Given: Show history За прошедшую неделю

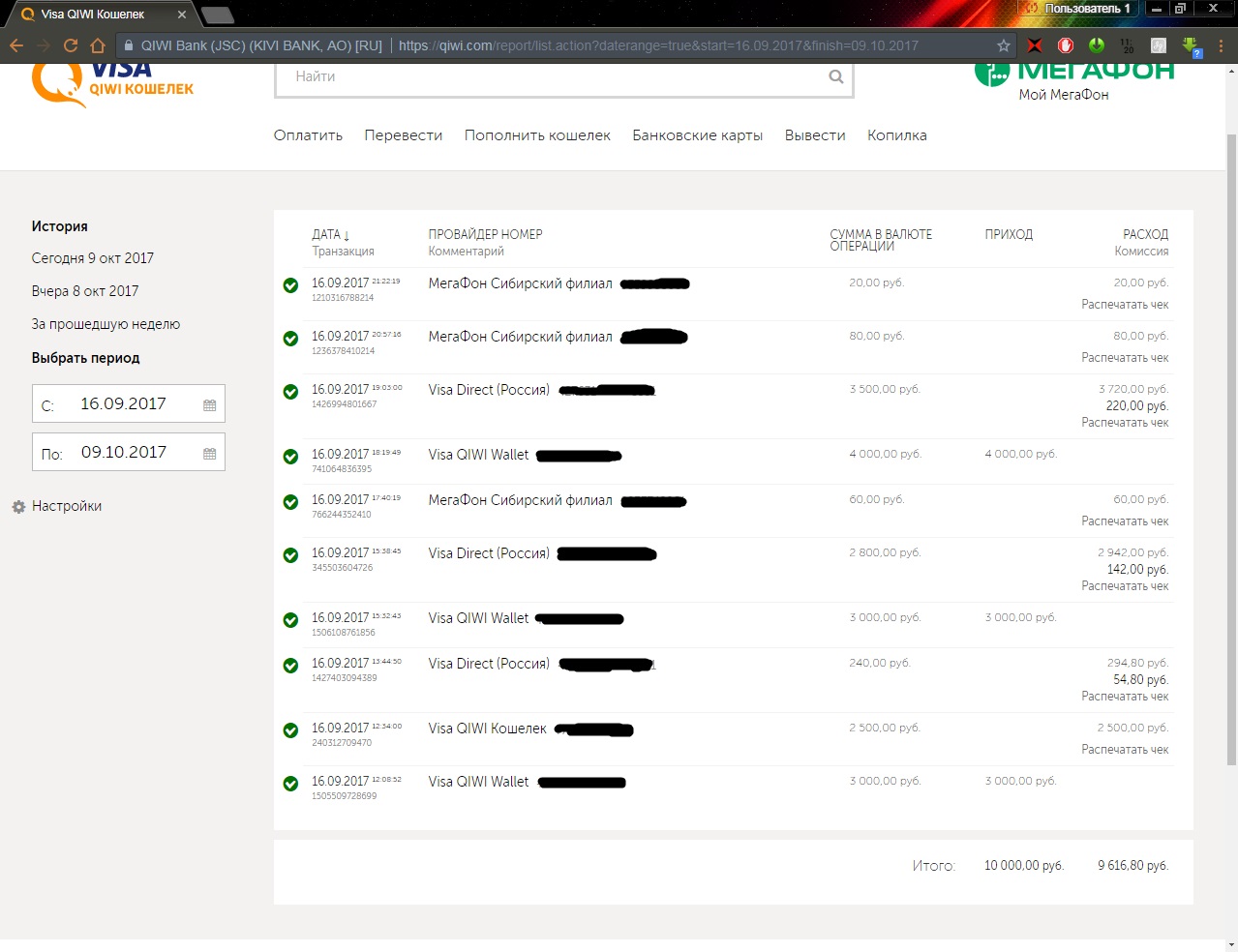Looking at the screenshot, I should [x=106, y=324].
